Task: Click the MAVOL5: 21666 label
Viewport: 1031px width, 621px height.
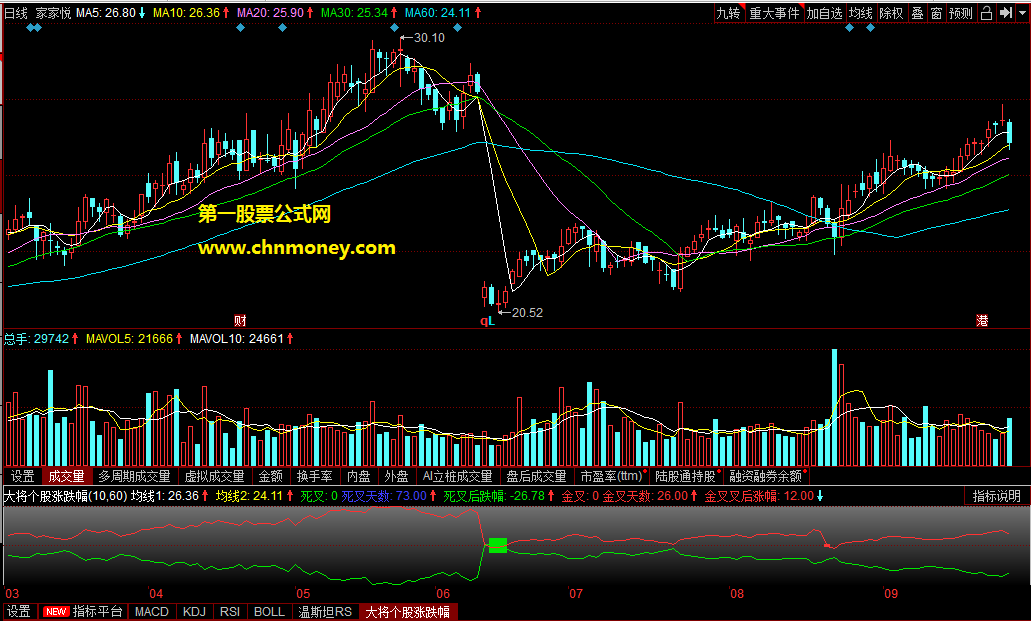Action: pos(130,339)
